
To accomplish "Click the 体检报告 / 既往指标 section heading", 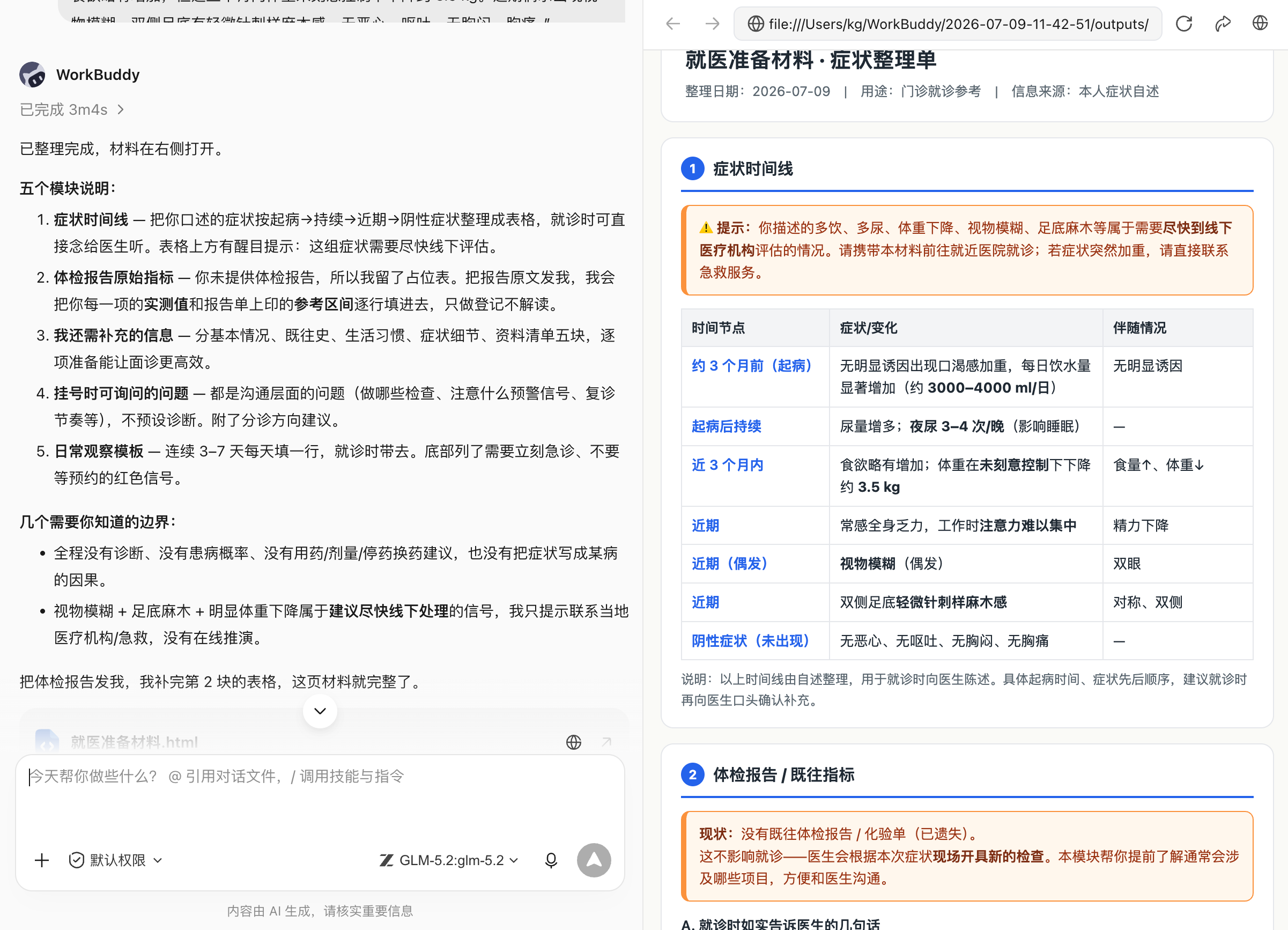I will point(784,775).
